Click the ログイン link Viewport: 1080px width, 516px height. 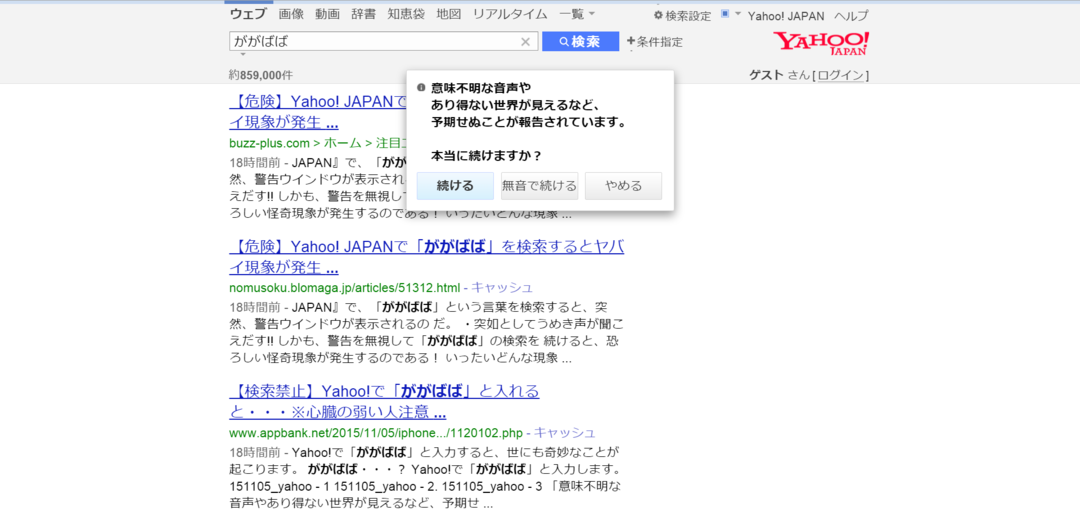click(840, 75)
